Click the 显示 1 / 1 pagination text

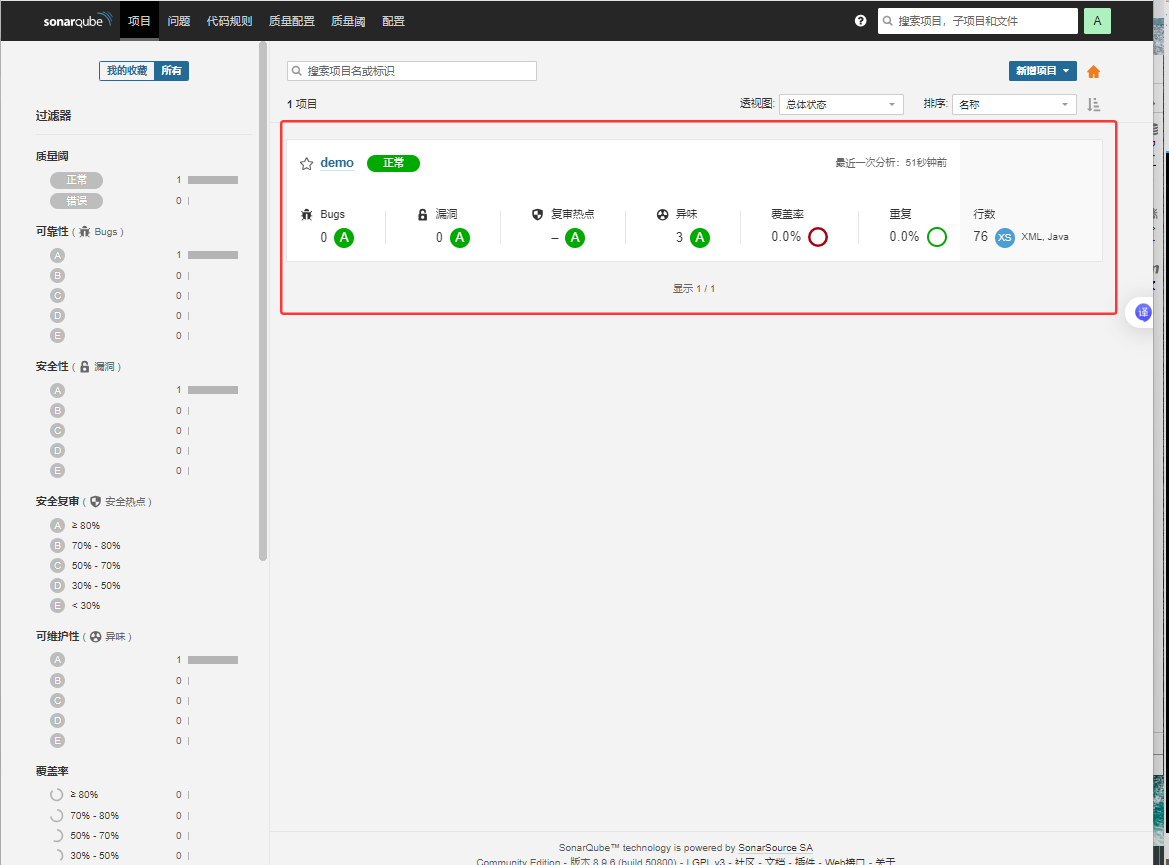pos(694,289)
